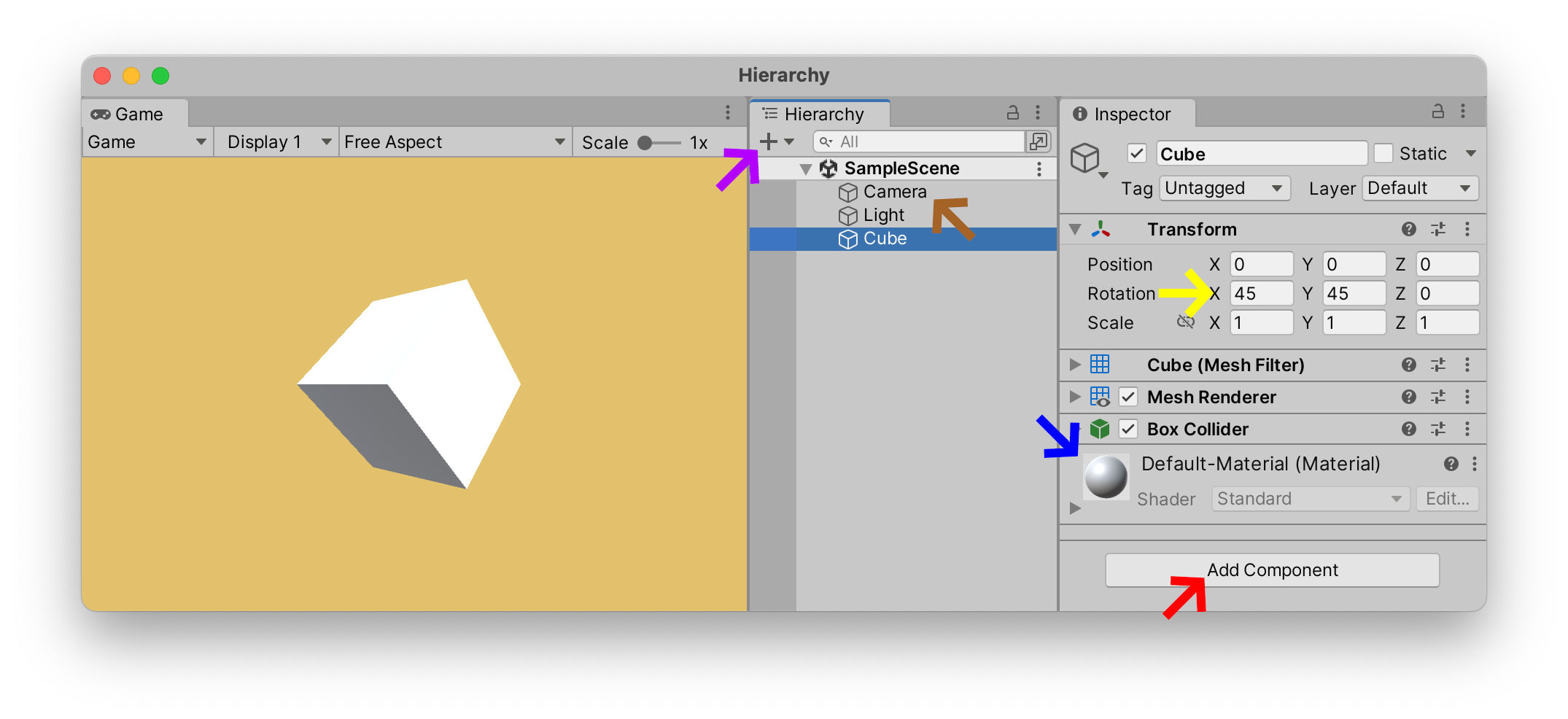Enable the Static checkbox

coord(1383,154)
